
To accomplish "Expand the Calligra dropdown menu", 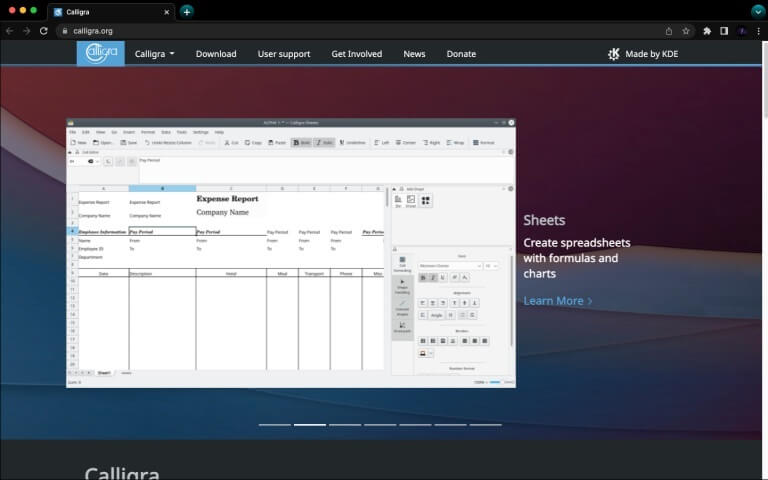I will (x=155, y=54).
